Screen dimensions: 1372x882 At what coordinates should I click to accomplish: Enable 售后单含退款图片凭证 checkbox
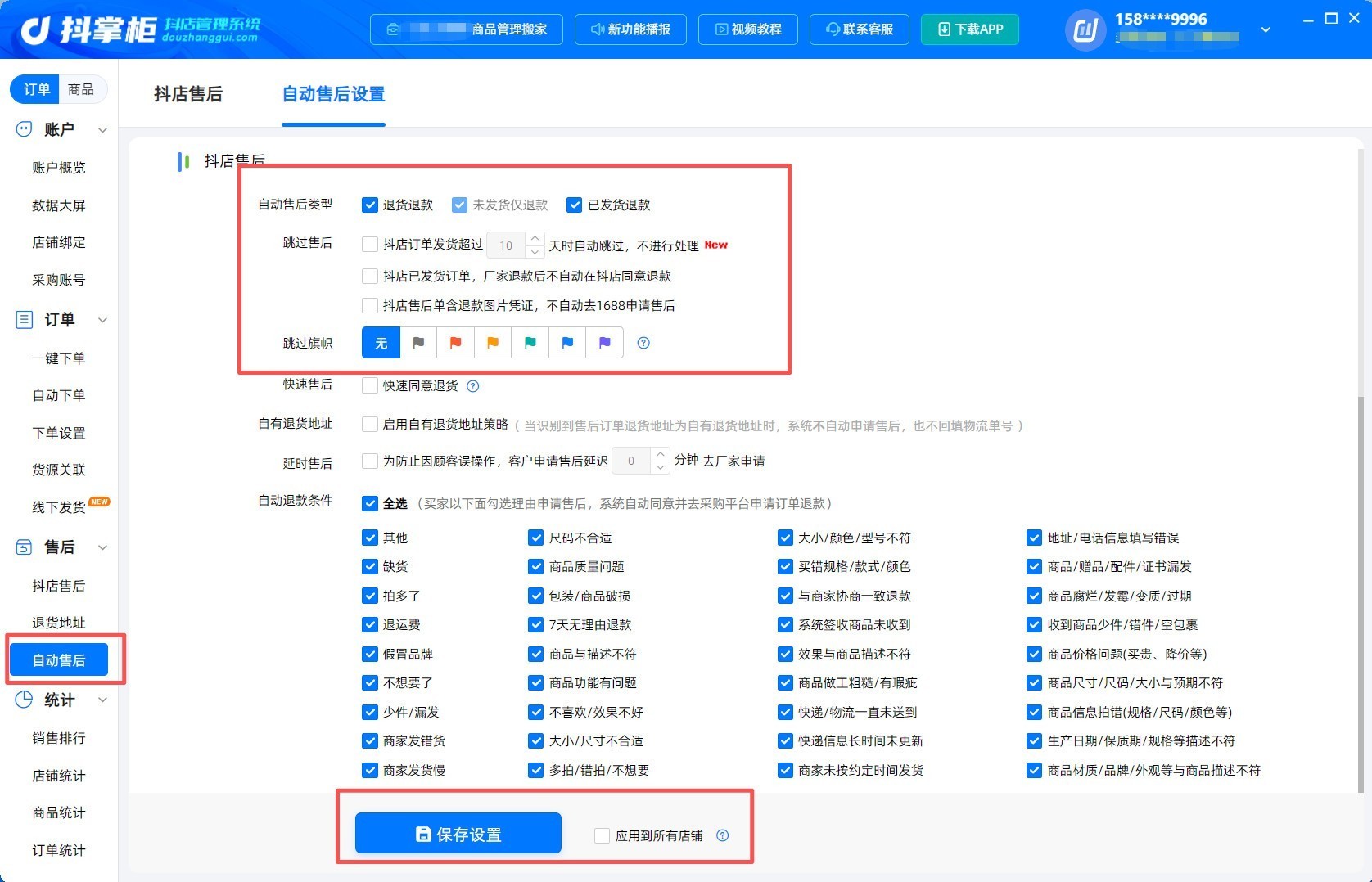[x=370, y=305]
